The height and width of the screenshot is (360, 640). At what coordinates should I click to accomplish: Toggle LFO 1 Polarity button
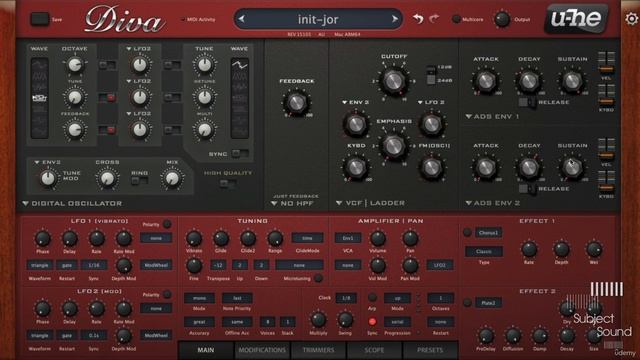(167, 224)
